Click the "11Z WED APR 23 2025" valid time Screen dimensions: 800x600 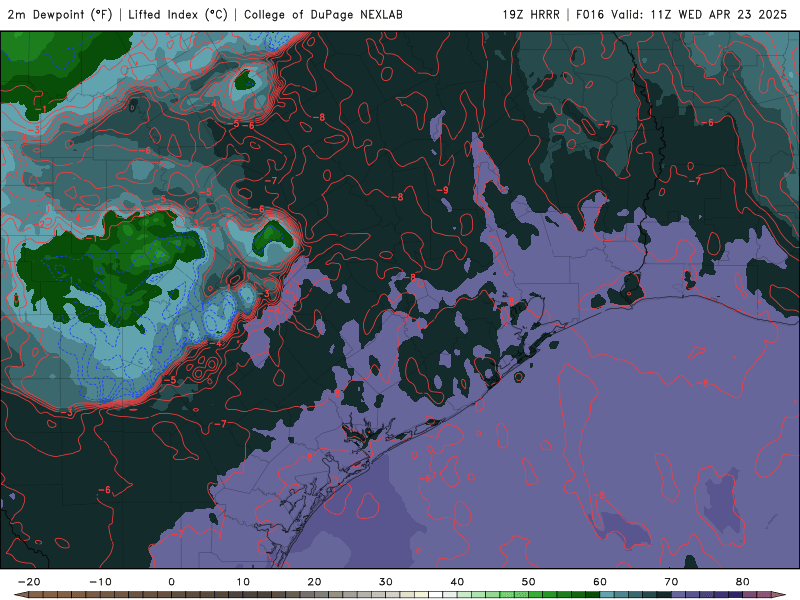click(719, 15)
